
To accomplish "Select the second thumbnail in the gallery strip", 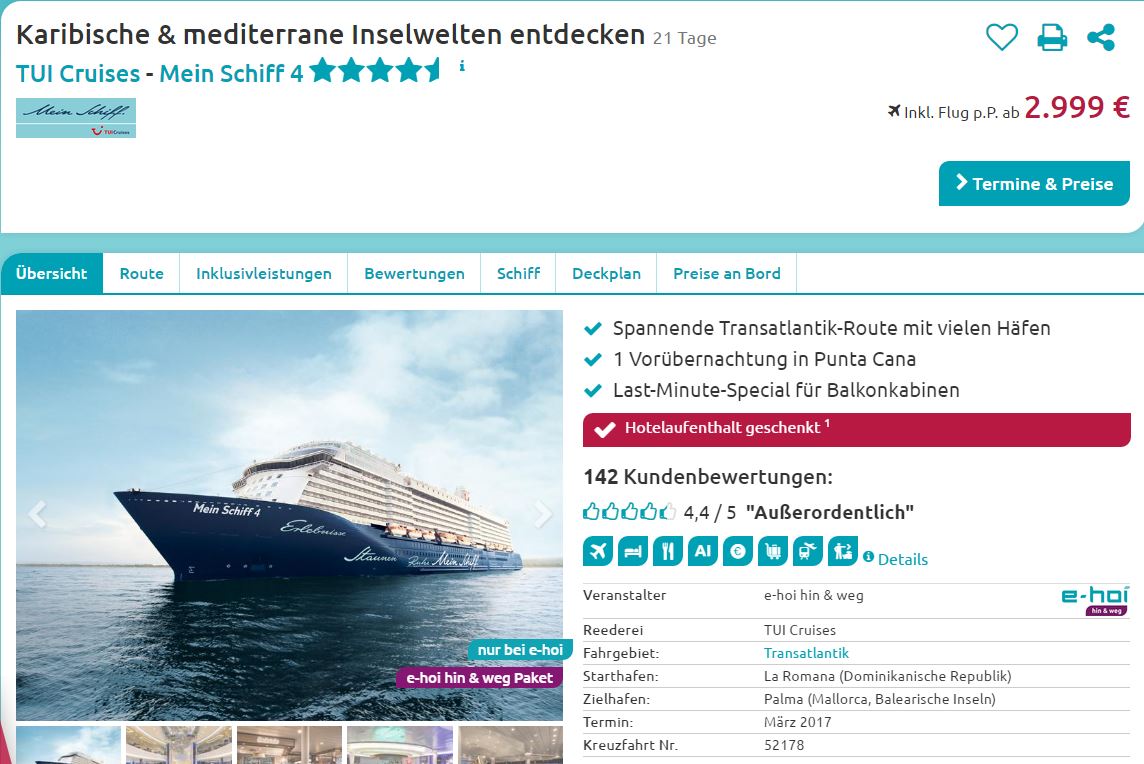I will [179, 745].
